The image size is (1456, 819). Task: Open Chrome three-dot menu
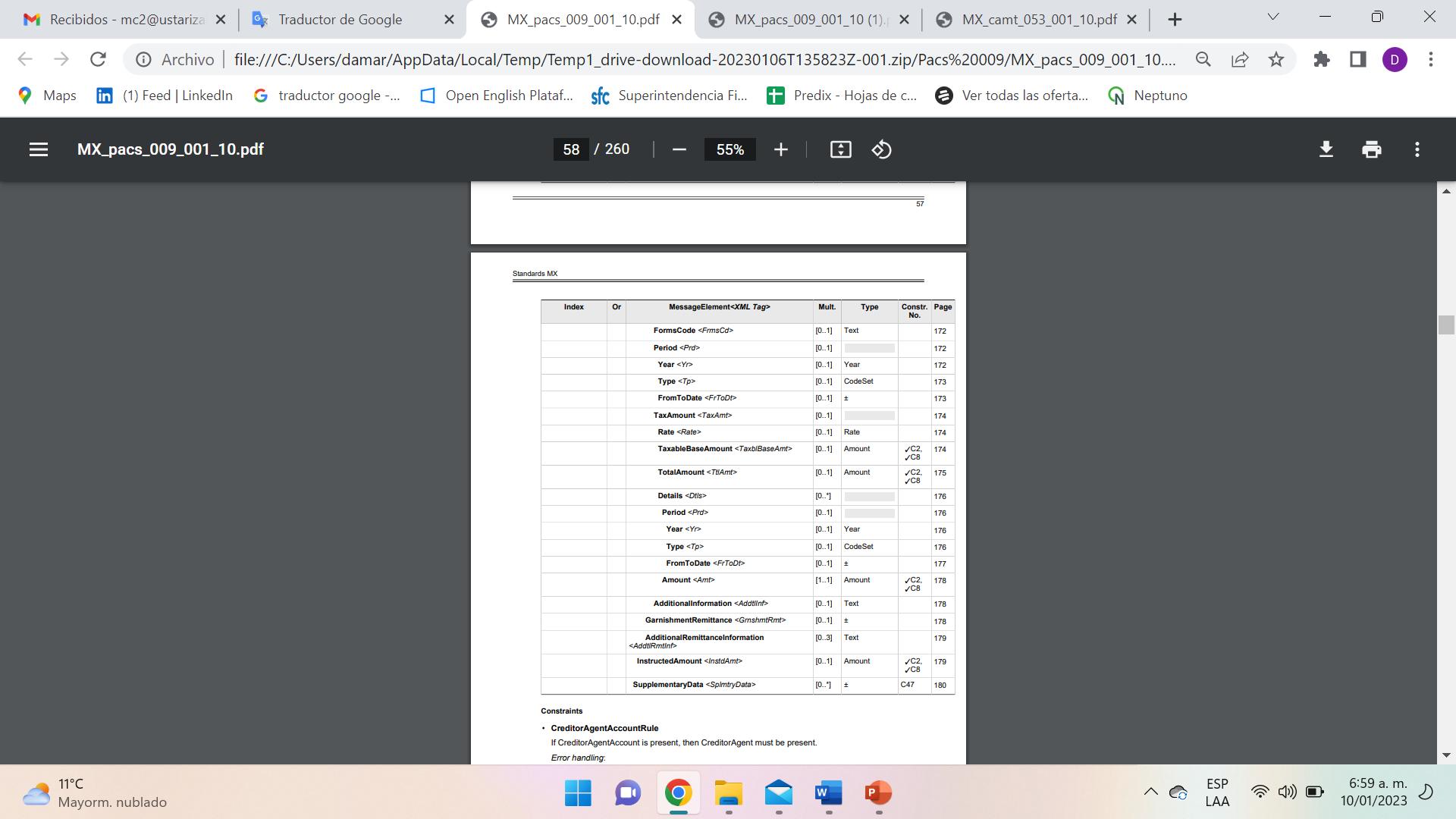[1431, 59]
